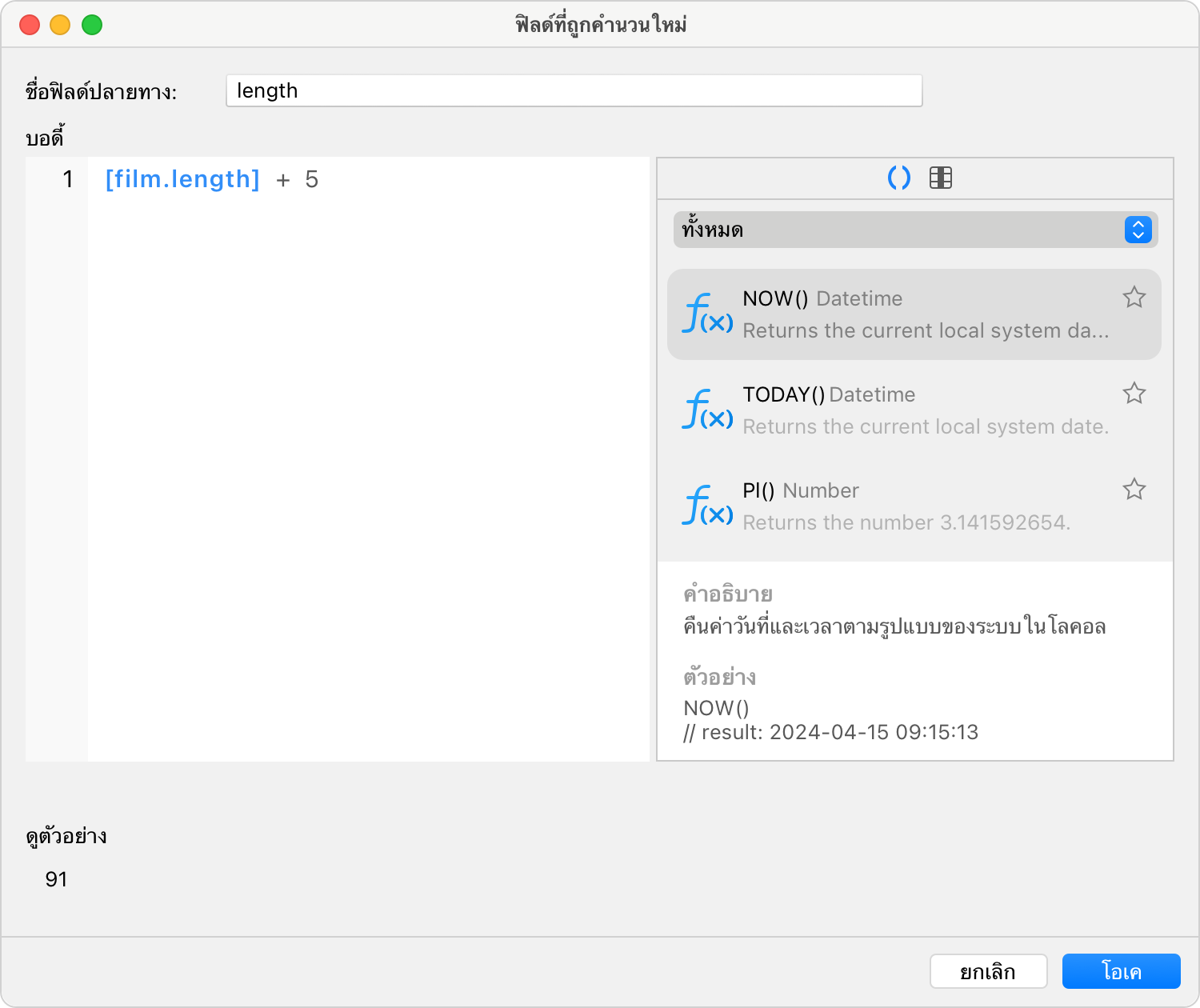Click the NOW() function fx icon
The image size is (1200, 1008).
click(x=707, y=314)
